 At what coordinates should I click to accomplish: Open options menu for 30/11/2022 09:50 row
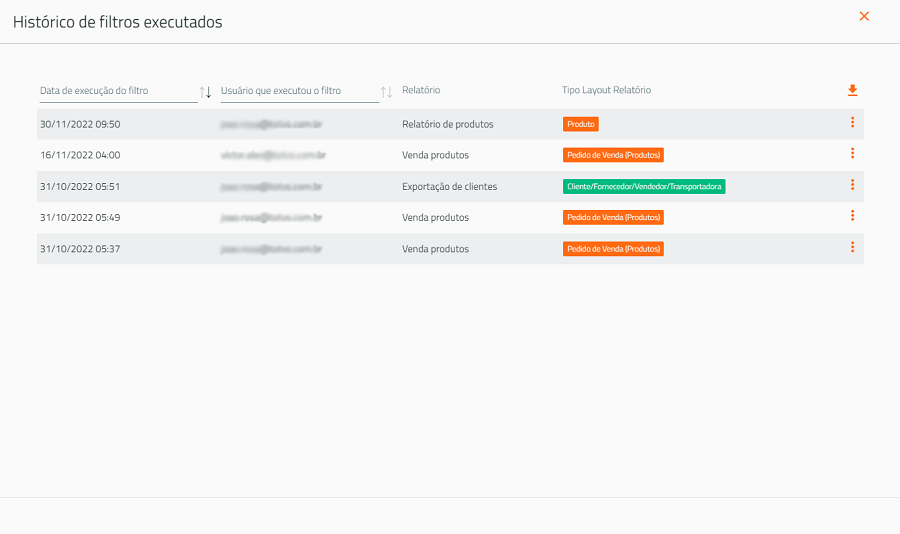[852, 122]
